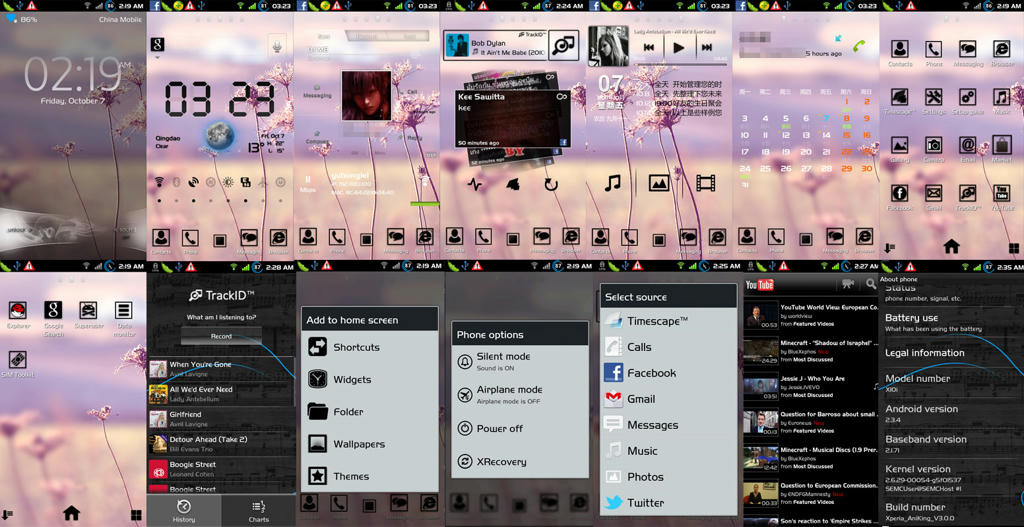Select Twitter in Select source list
This screenshot has height=527, width=1024.
669,503
